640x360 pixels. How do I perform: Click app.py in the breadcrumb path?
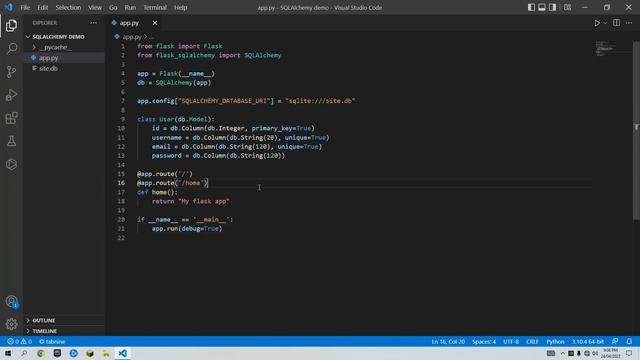[131, 37]
